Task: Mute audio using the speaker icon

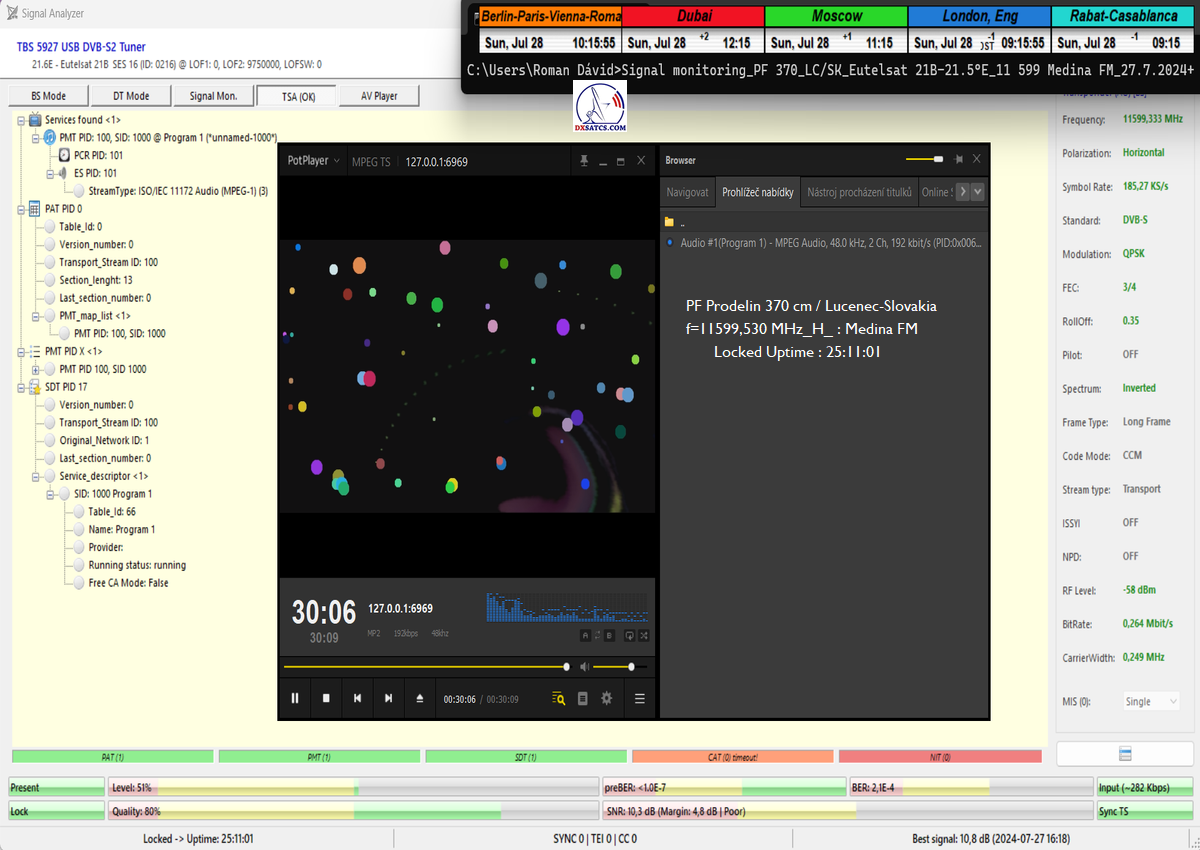Action: (586, 667)
